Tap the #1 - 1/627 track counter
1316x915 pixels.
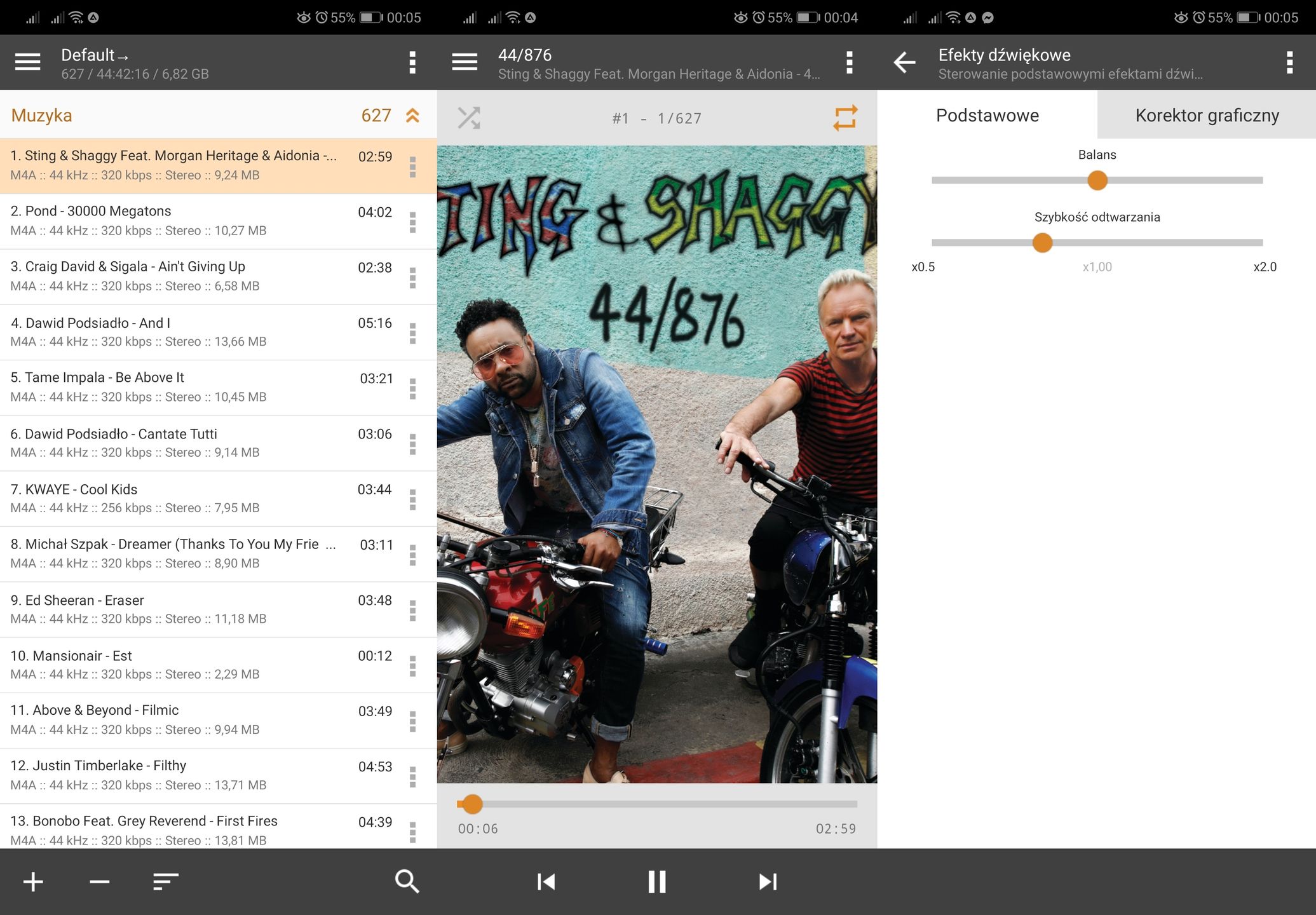[x=656, y=119]
